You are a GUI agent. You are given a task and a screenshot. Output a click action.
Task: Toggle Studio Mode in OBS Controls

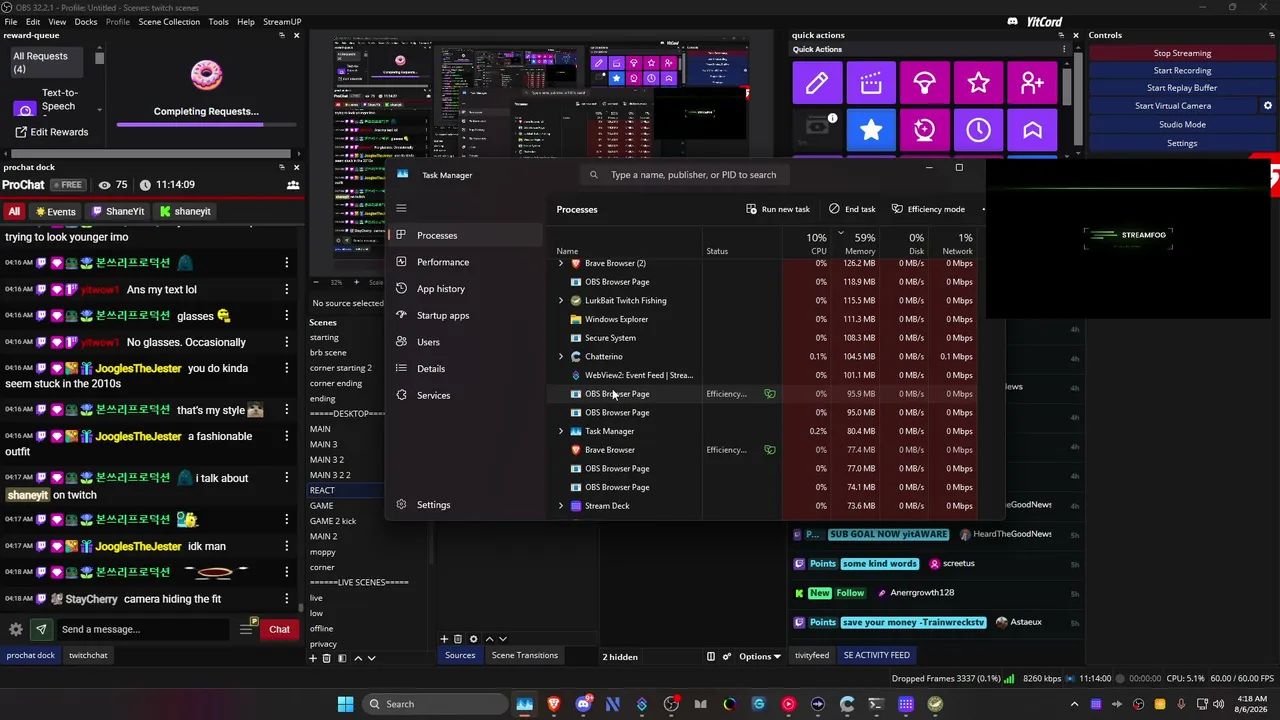(1182, 125)
